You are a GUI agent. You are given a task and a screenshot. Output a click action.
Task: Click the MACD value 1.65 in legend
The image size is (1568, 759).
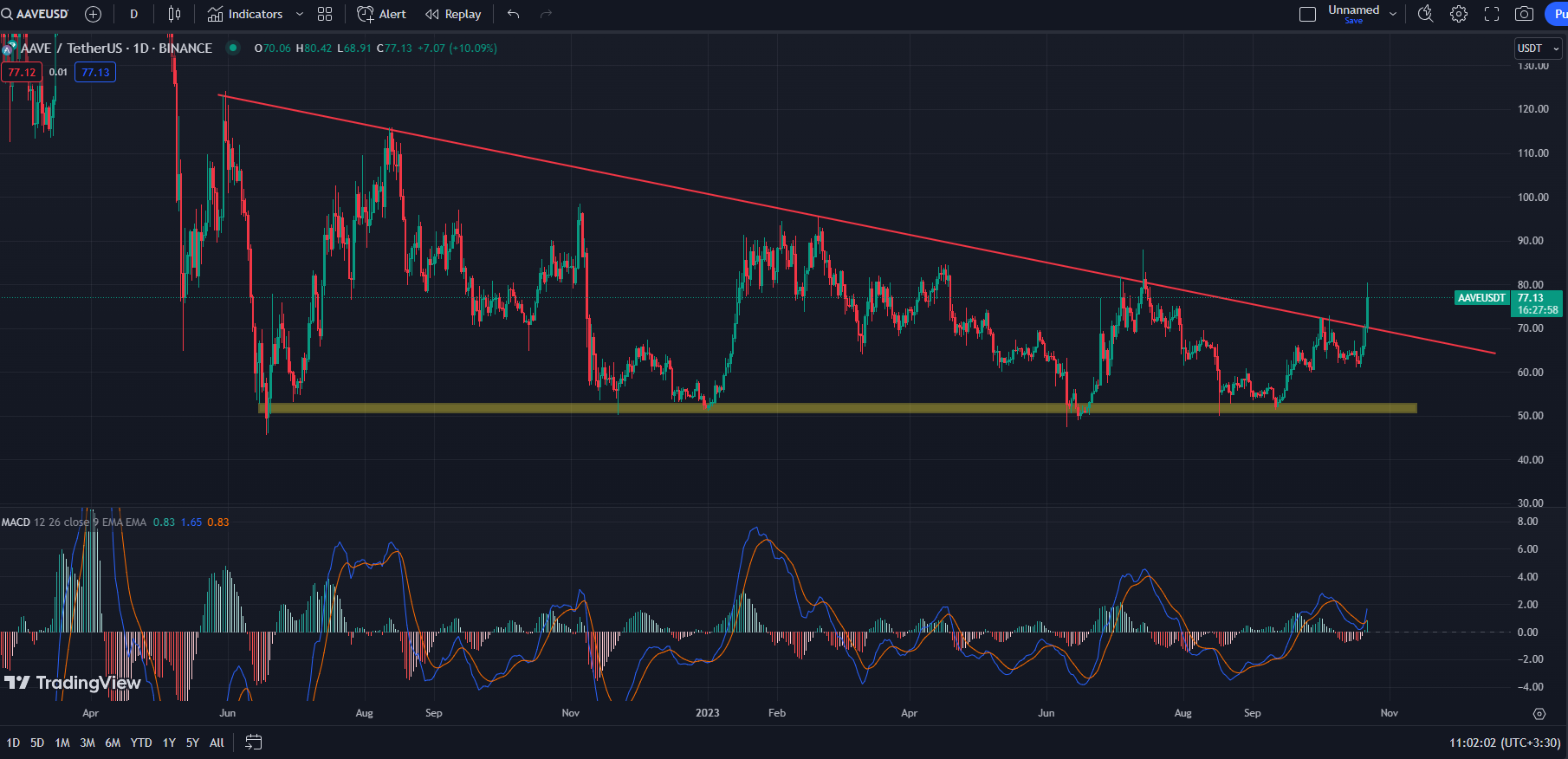coord(191,522)
